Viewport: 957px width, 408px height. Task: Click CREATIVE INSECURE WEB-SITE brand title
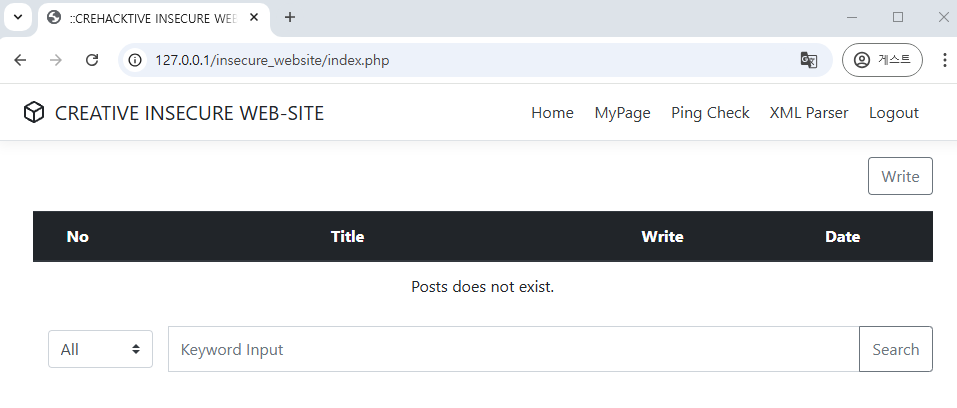click(x=189, y=113)
